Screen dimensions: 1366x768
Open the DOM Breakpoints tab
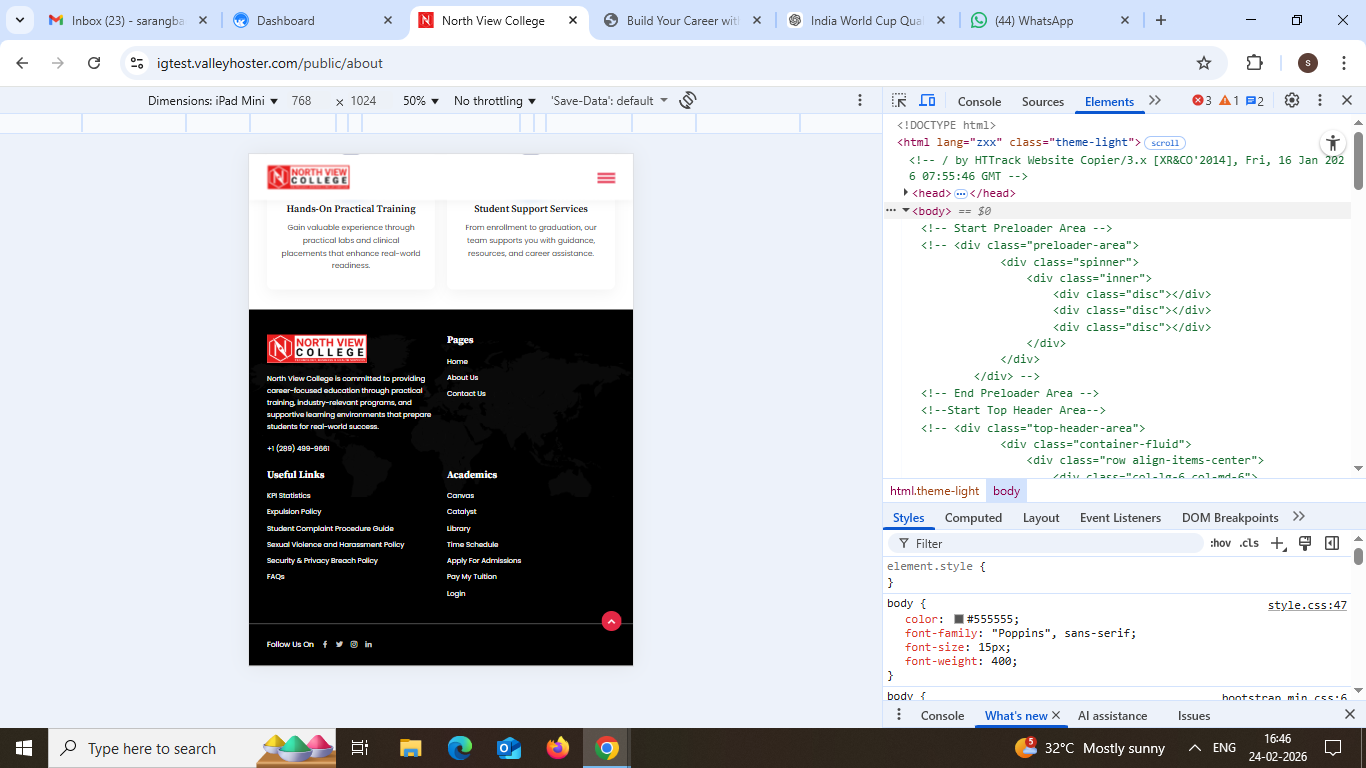click(1230, 518)
